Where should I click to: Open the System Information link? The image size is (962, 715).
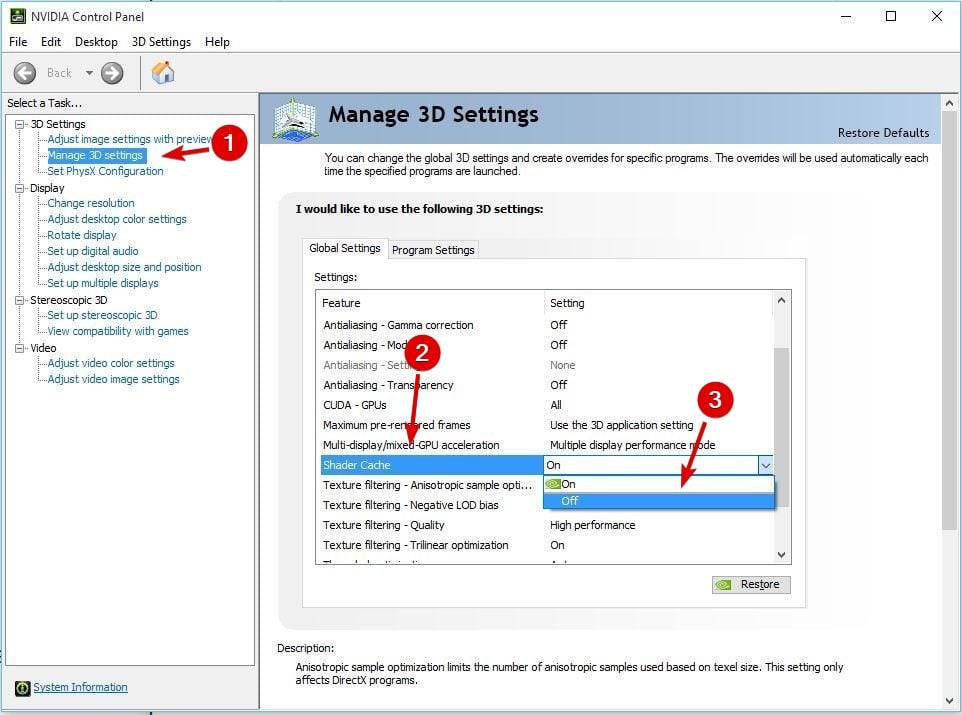(80, 687)
